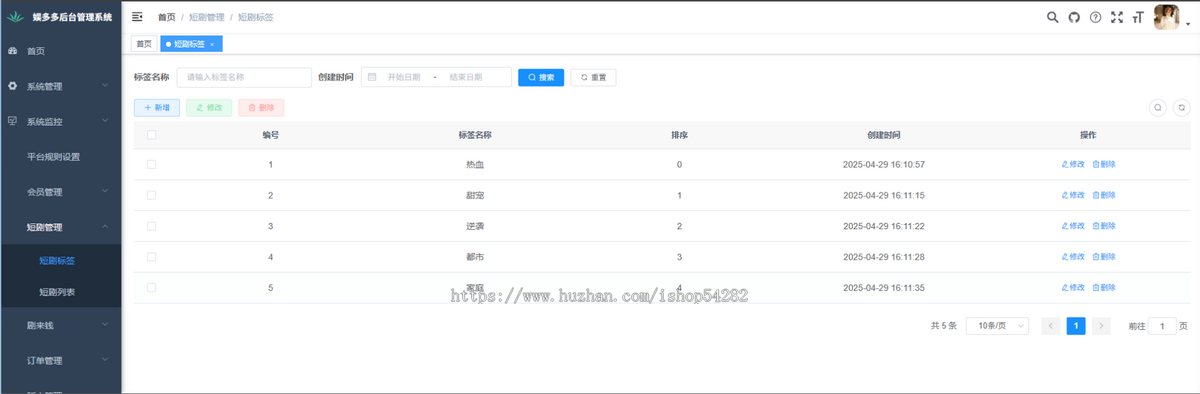Click the cell 2025-04-29 16:11:22
This screenshot has width=1200, height=394.
pyautogui.click(x=883, y=226)
